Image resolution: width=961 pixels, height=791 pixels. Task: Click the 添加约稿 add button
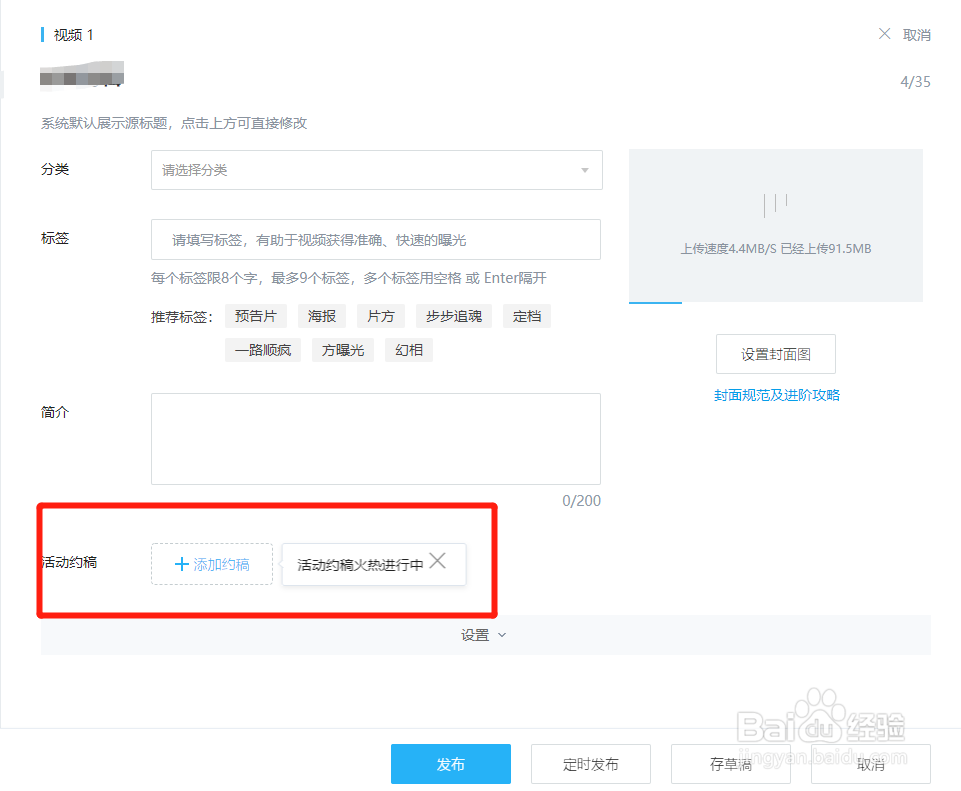click(x=212, y=564)
